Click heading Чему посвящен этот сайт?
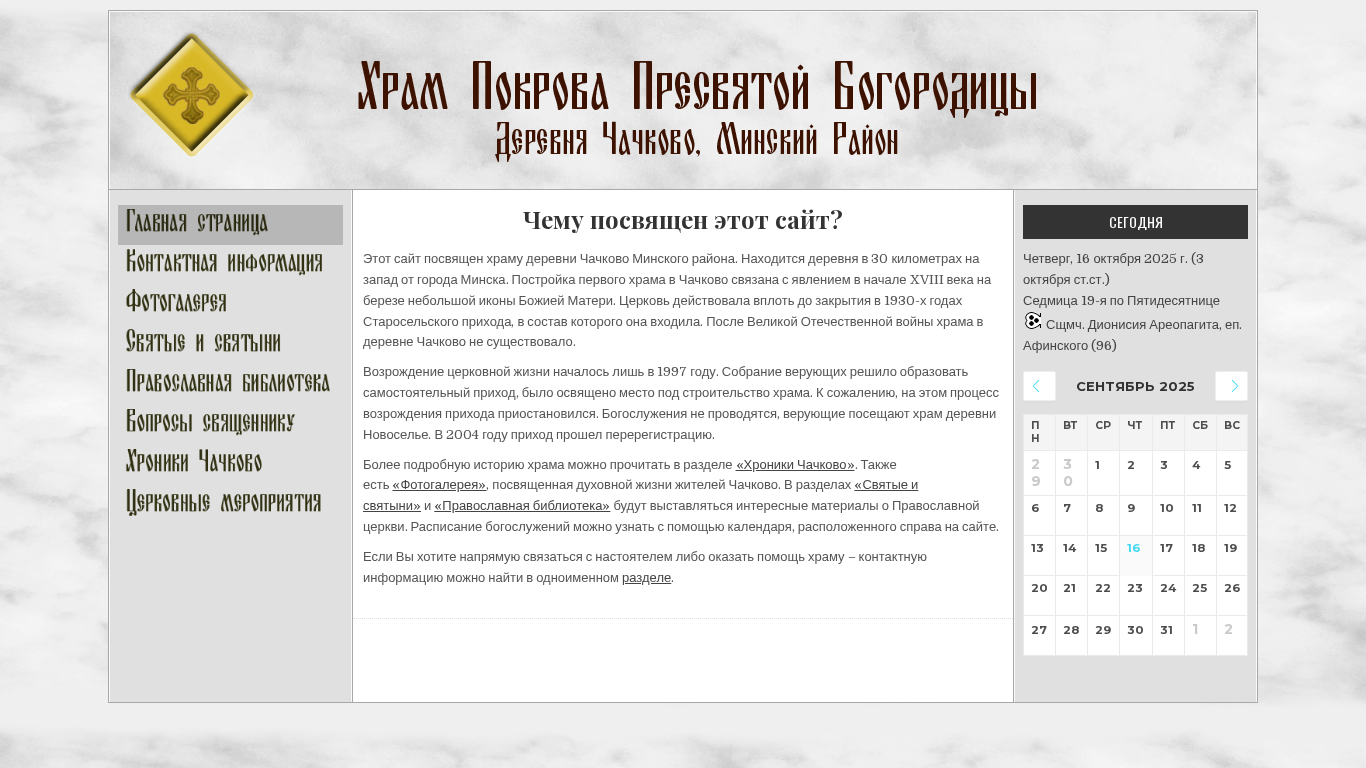This screenshot has width=1366, height=768. [683, 220]
